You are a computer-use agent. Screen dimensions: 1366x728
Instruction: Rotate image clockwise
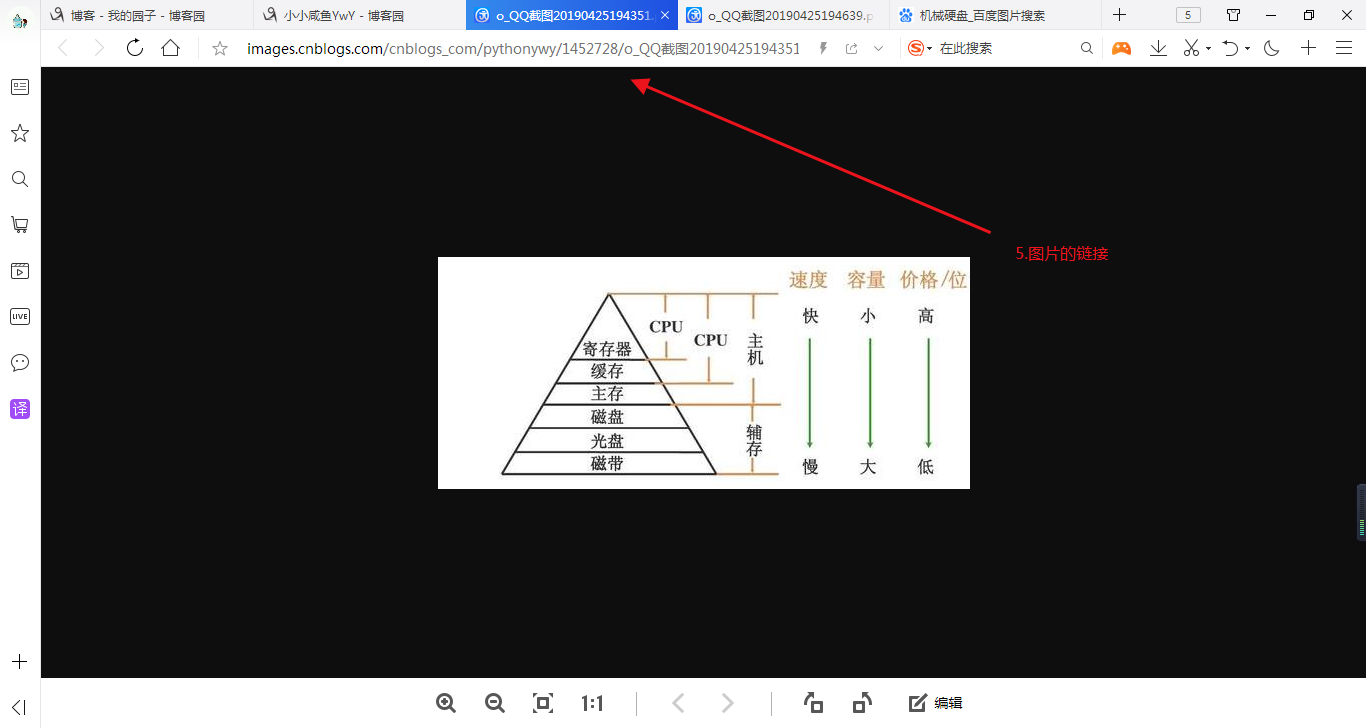tap(862, 703)
